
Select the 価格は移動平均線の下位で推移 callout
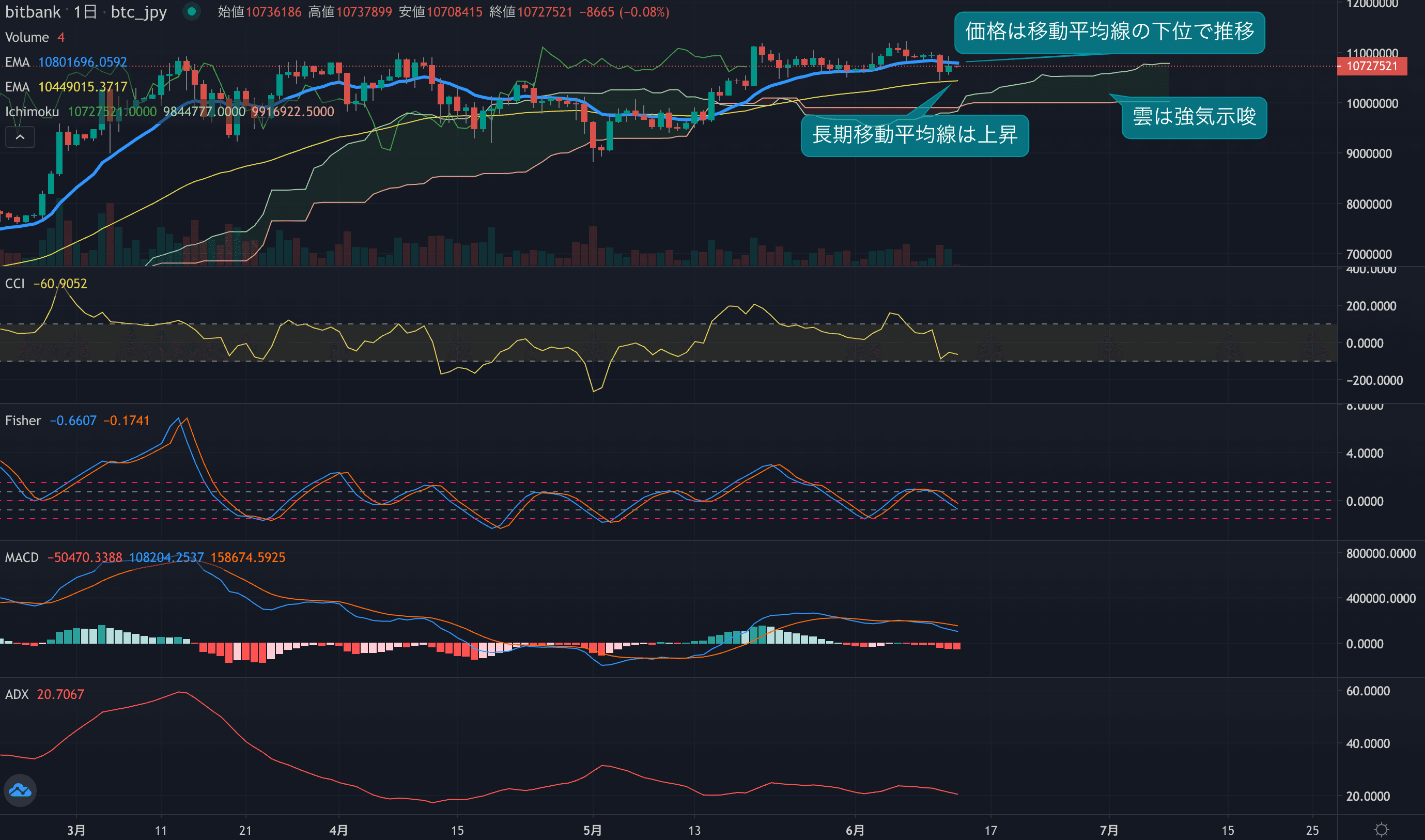[x=1109, y=32]
